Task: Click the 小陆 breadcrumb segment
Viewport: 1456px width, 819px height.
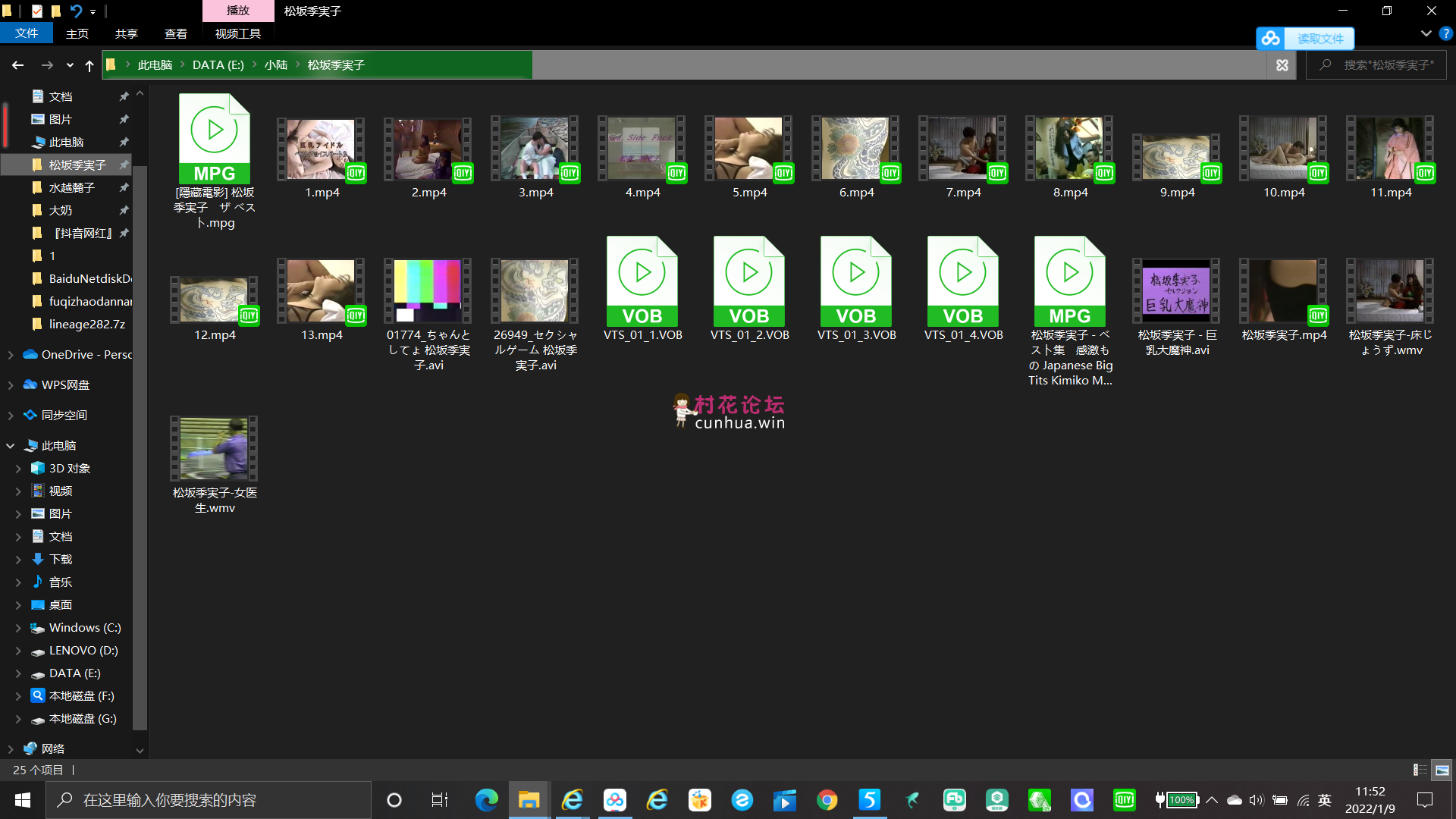Action: pyautogui.click(x=276, y=65)
